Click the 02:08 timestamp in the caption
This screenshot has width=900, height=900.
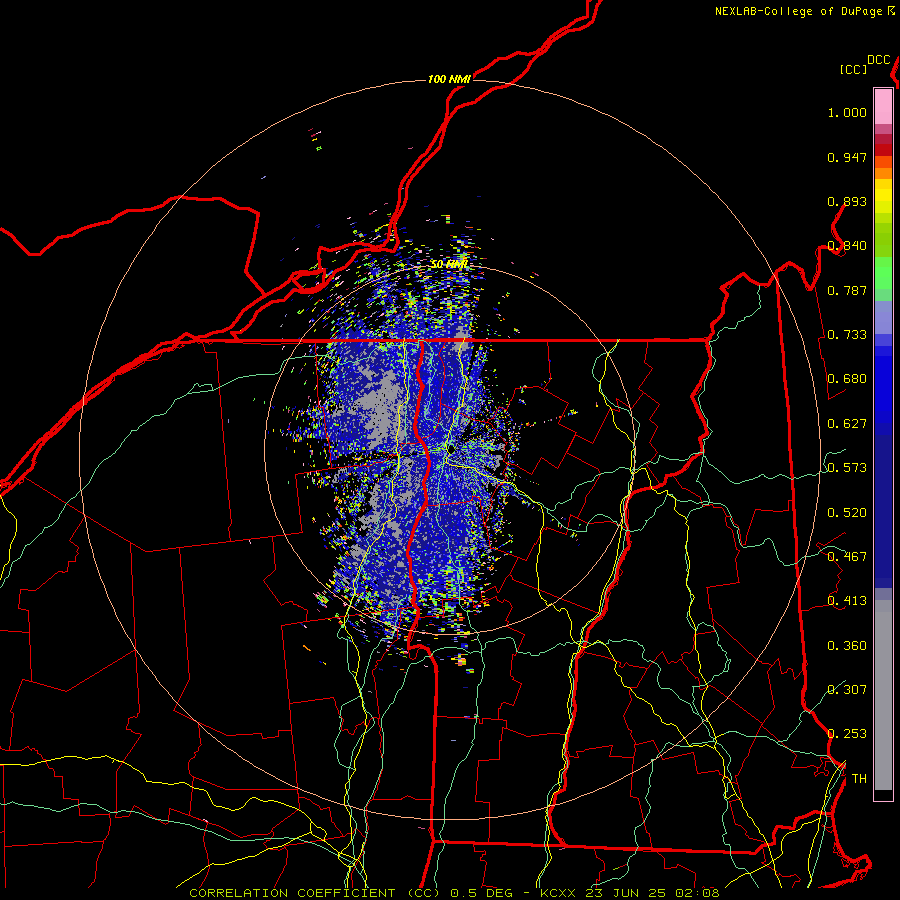[697, 893]
